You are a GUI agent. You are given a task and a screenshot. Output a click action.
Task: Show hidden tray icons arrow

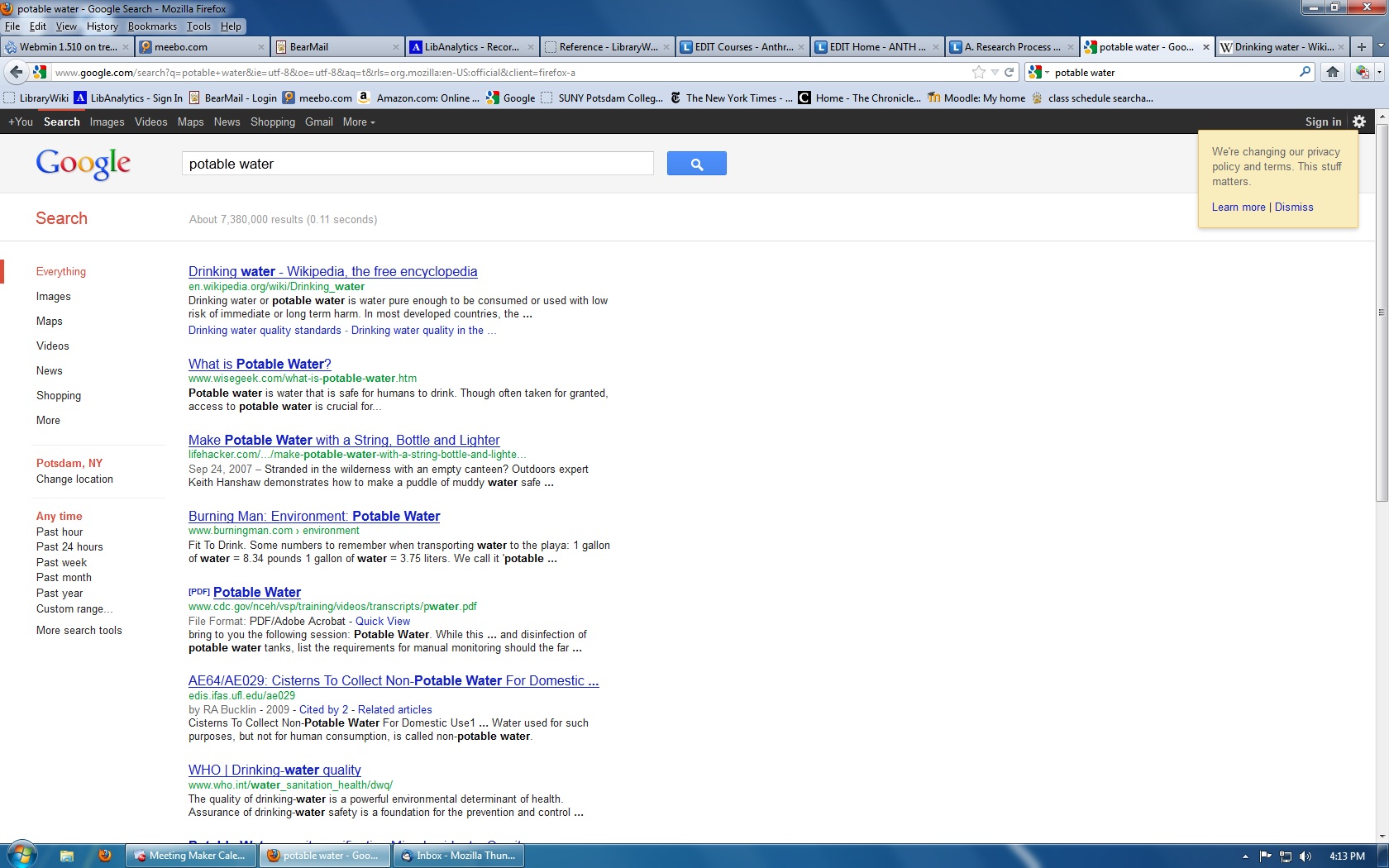click(x=1245, y=856)
